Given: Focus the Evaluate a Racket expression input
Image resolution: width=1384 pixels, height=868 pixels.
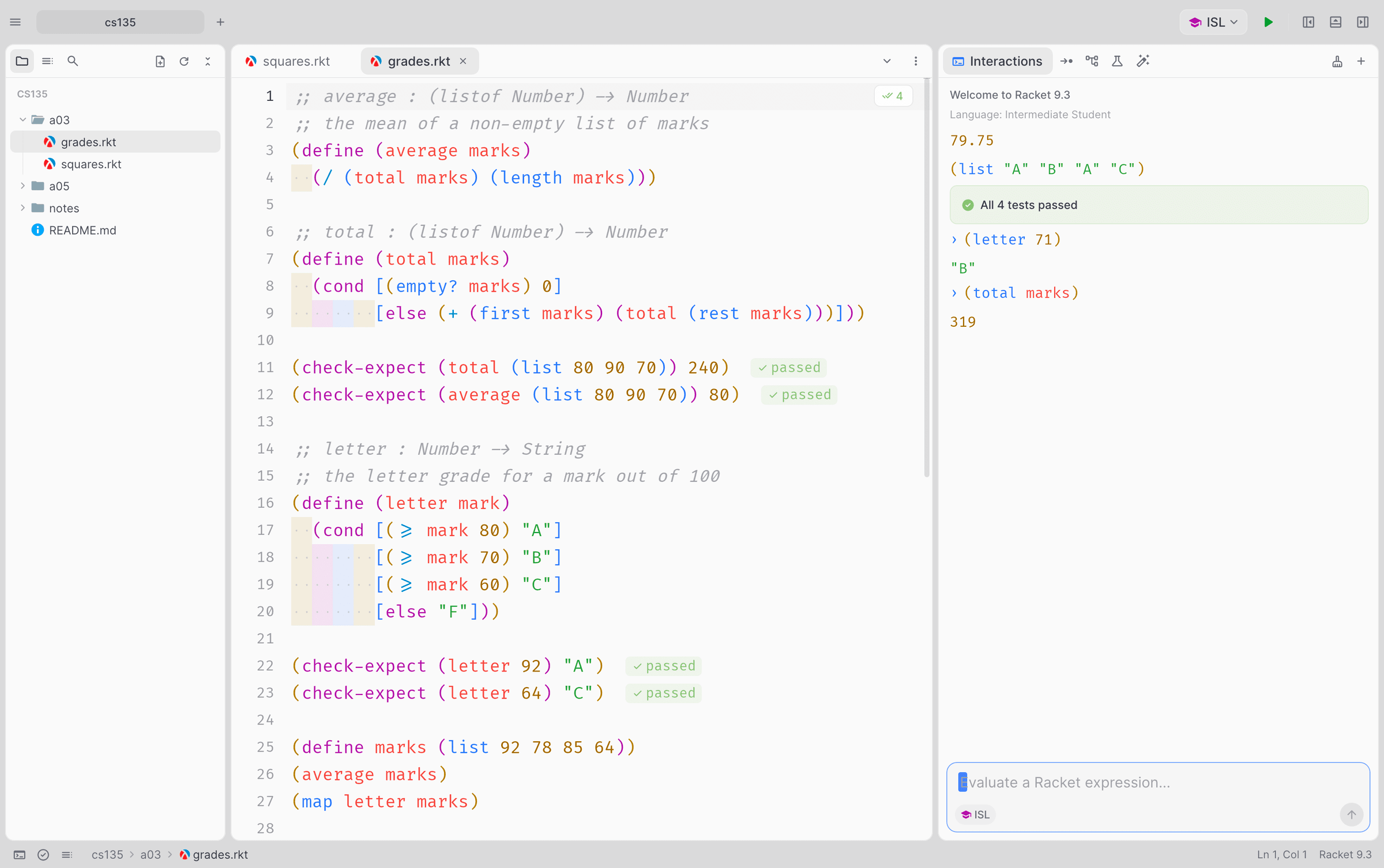Looking at the screenshot, I should point(1158,783).
